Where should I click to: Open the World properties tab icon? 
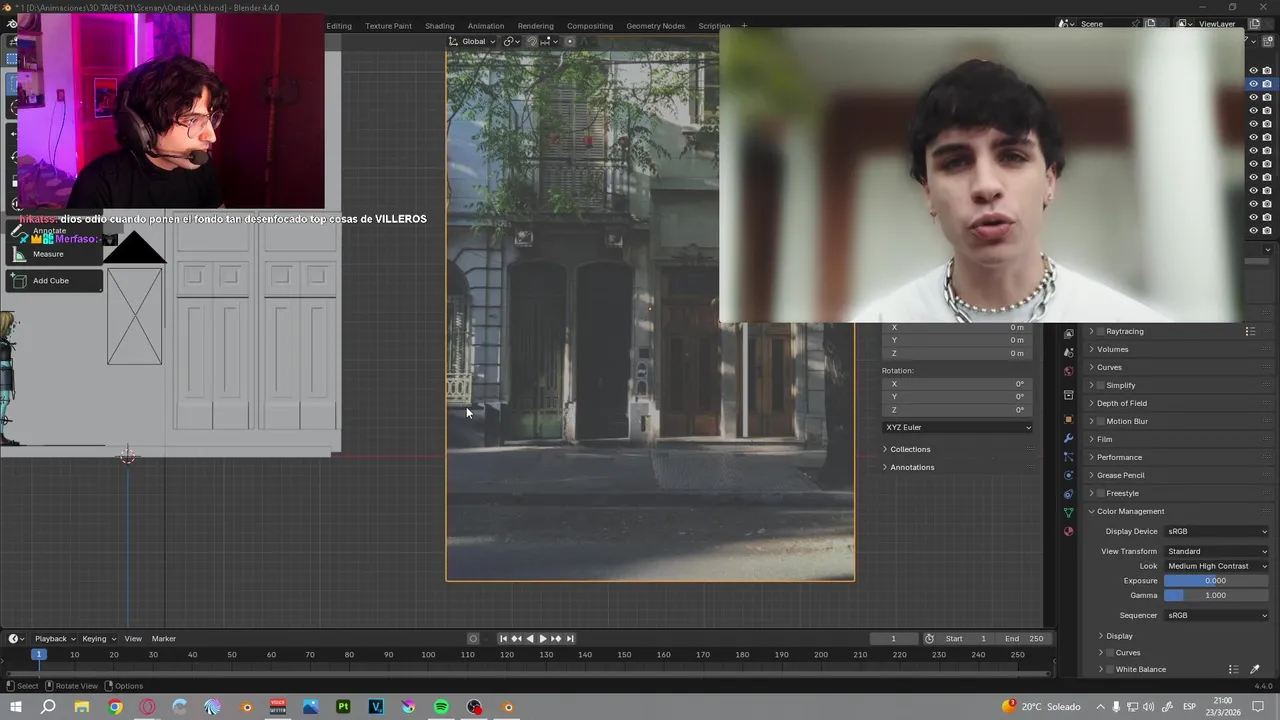[x=1068, y=371]
